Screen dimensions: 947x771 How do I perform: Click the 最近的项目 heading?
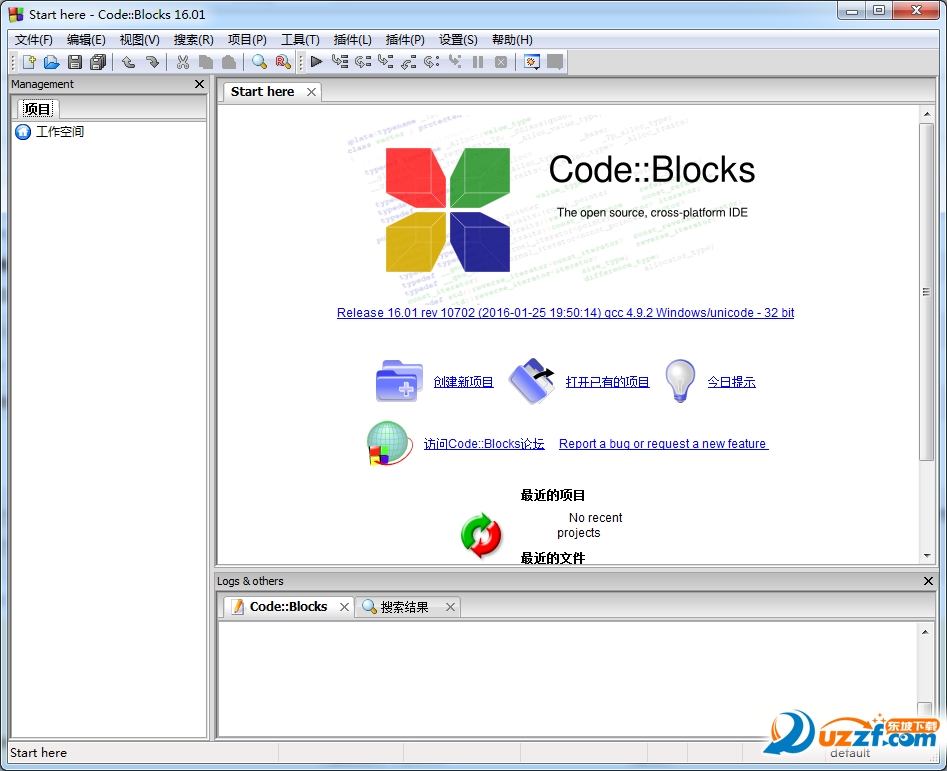pos(553,496)
